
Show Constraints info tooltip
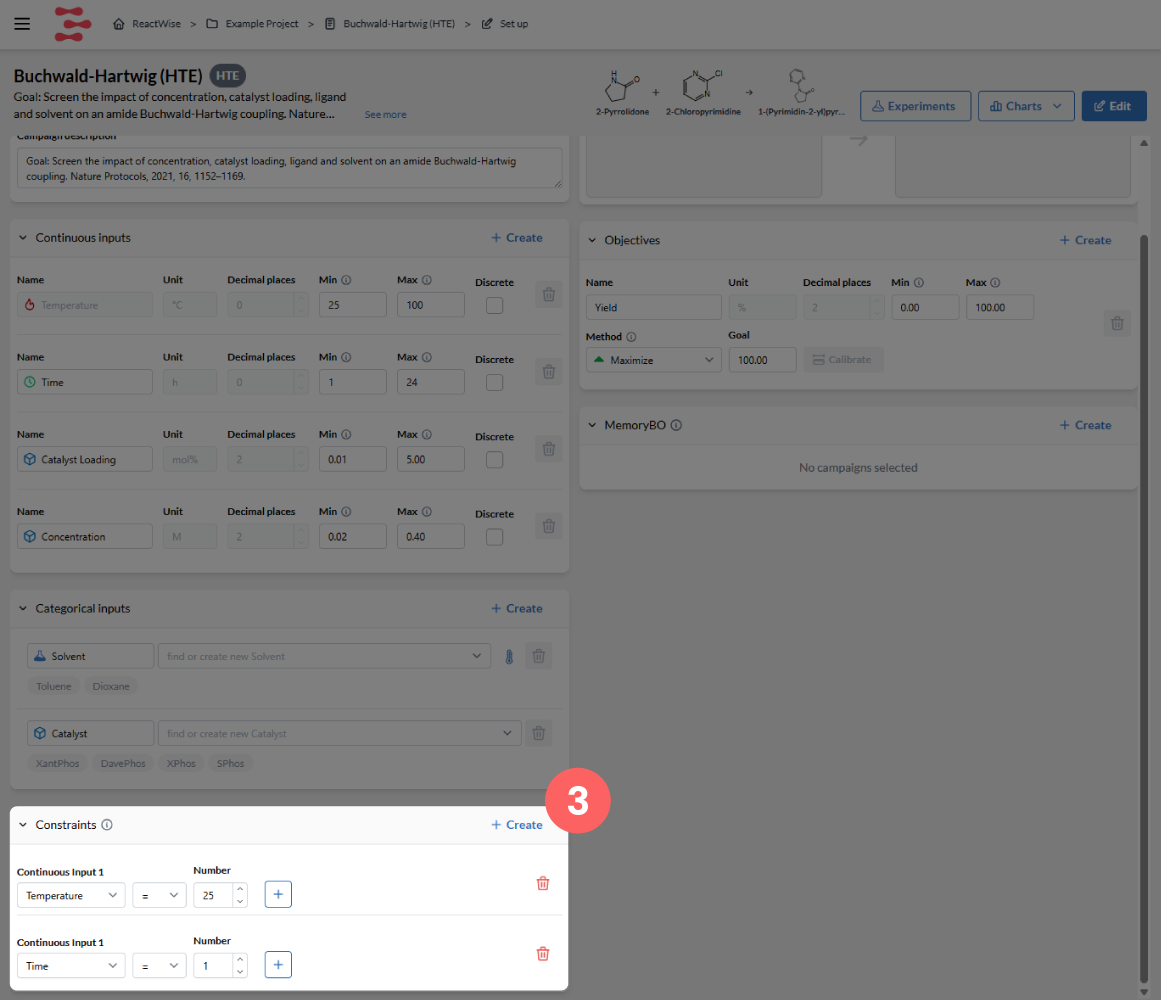[107, 825]
